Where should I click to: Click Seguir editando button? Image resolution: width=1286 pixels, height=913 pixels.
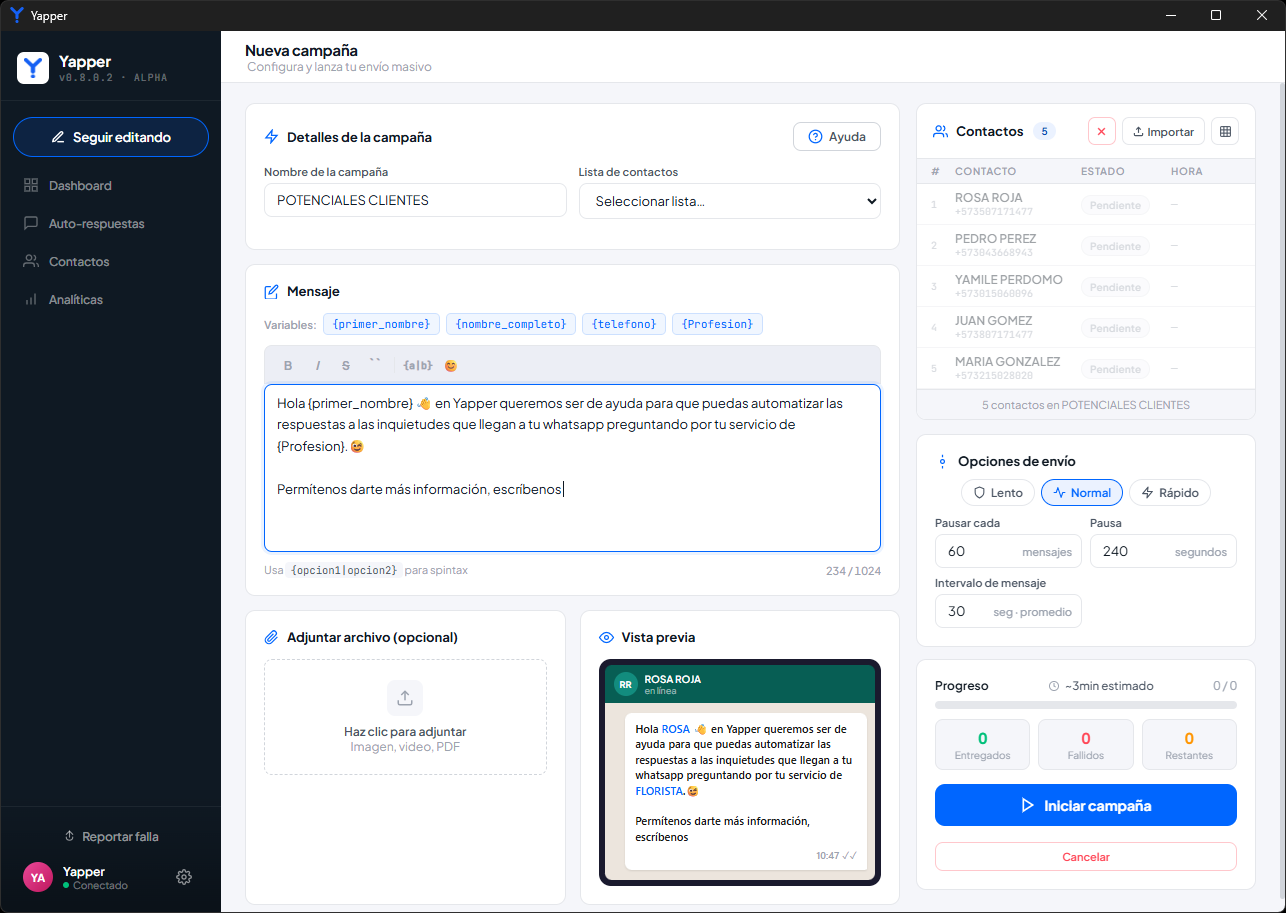(x=111, y=137)
